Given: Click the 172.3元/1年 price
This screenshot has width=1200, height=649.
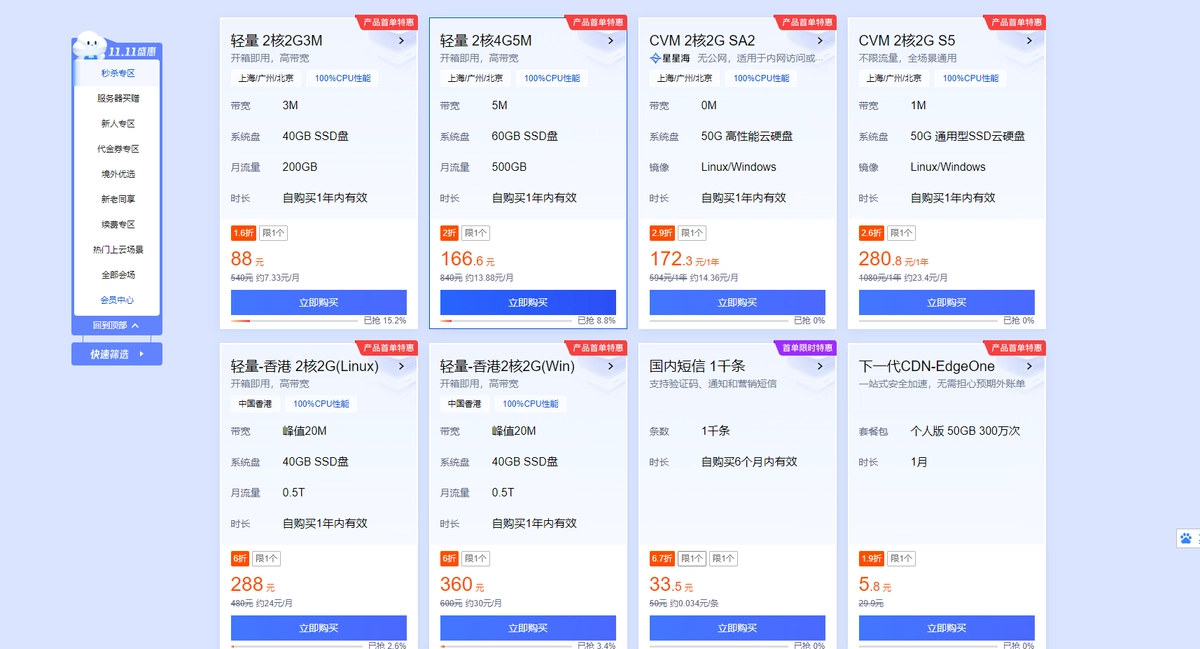Looking at the screenshot, I should (684, 259).
